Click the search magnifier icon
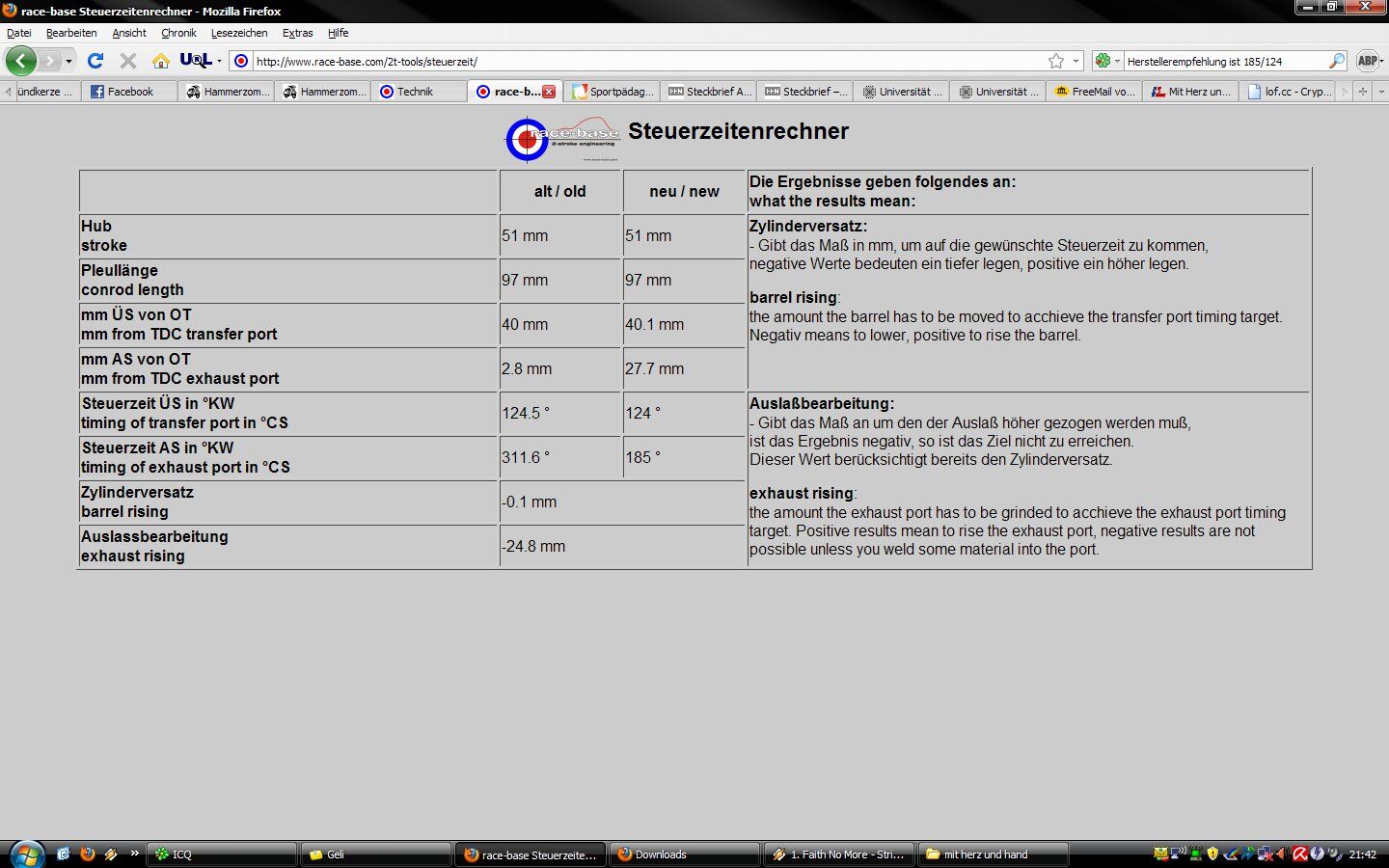Screen dimensions: 1389x868 (1336, 61)
